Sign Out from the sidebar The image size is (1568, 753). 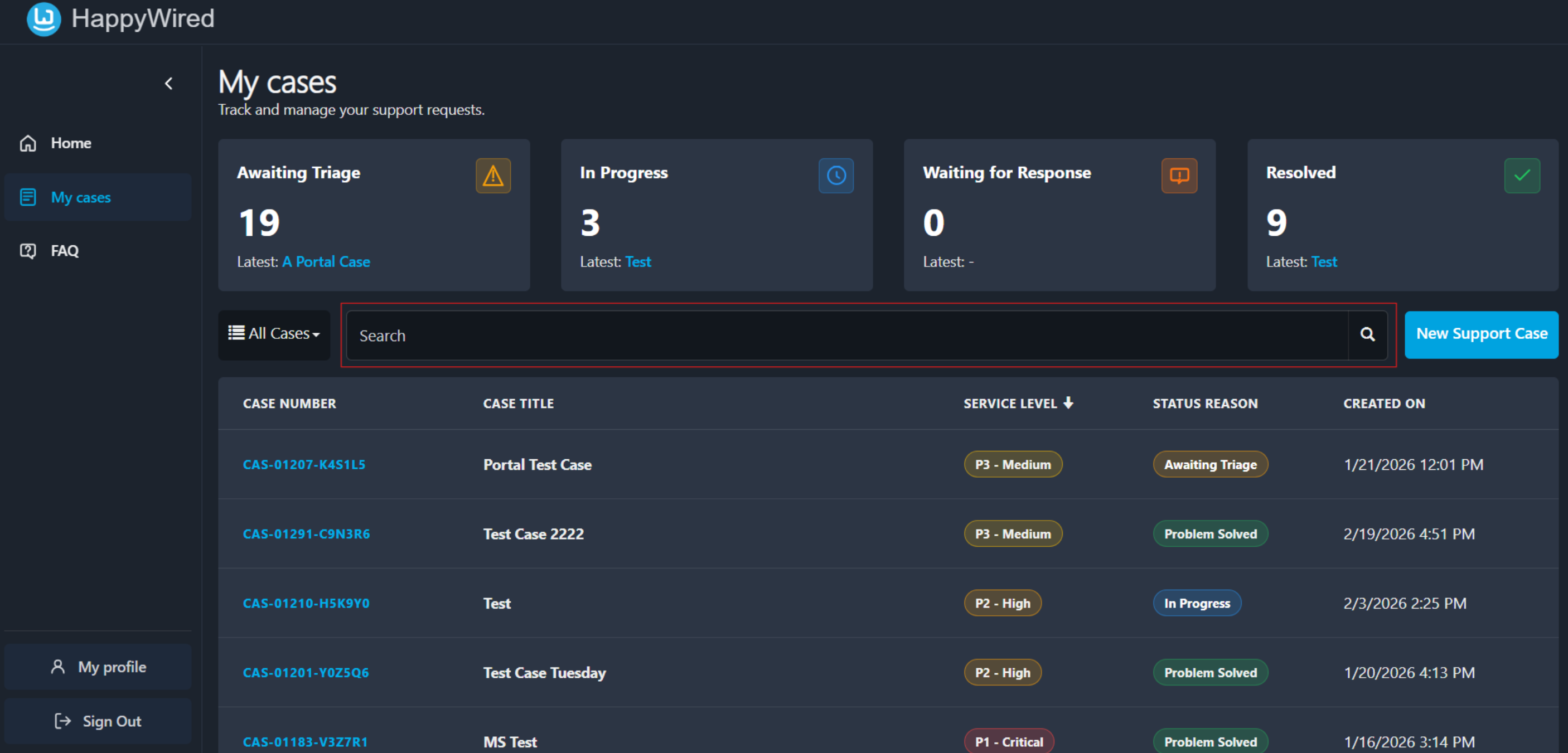(x=98, y=721)
